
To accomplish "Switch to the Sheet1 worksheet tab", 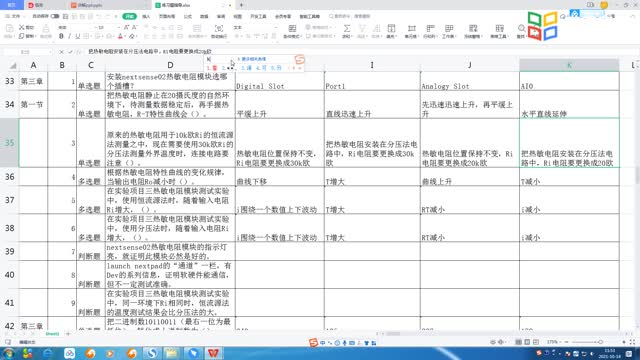I will click(x=52, y=334).
